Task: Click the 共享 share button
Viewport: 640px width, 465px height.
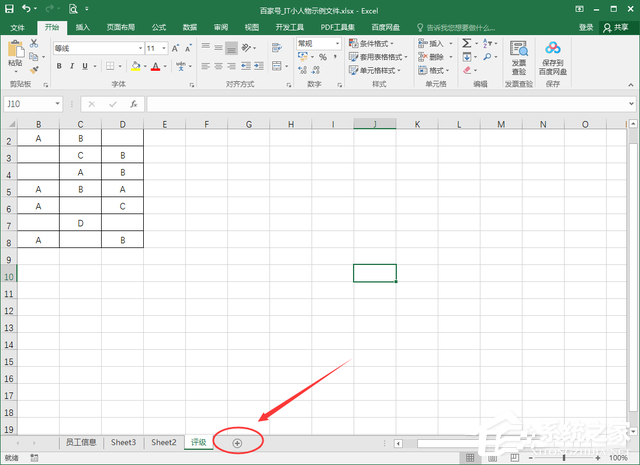Action: pyautogui.click(x=620, y=27)
